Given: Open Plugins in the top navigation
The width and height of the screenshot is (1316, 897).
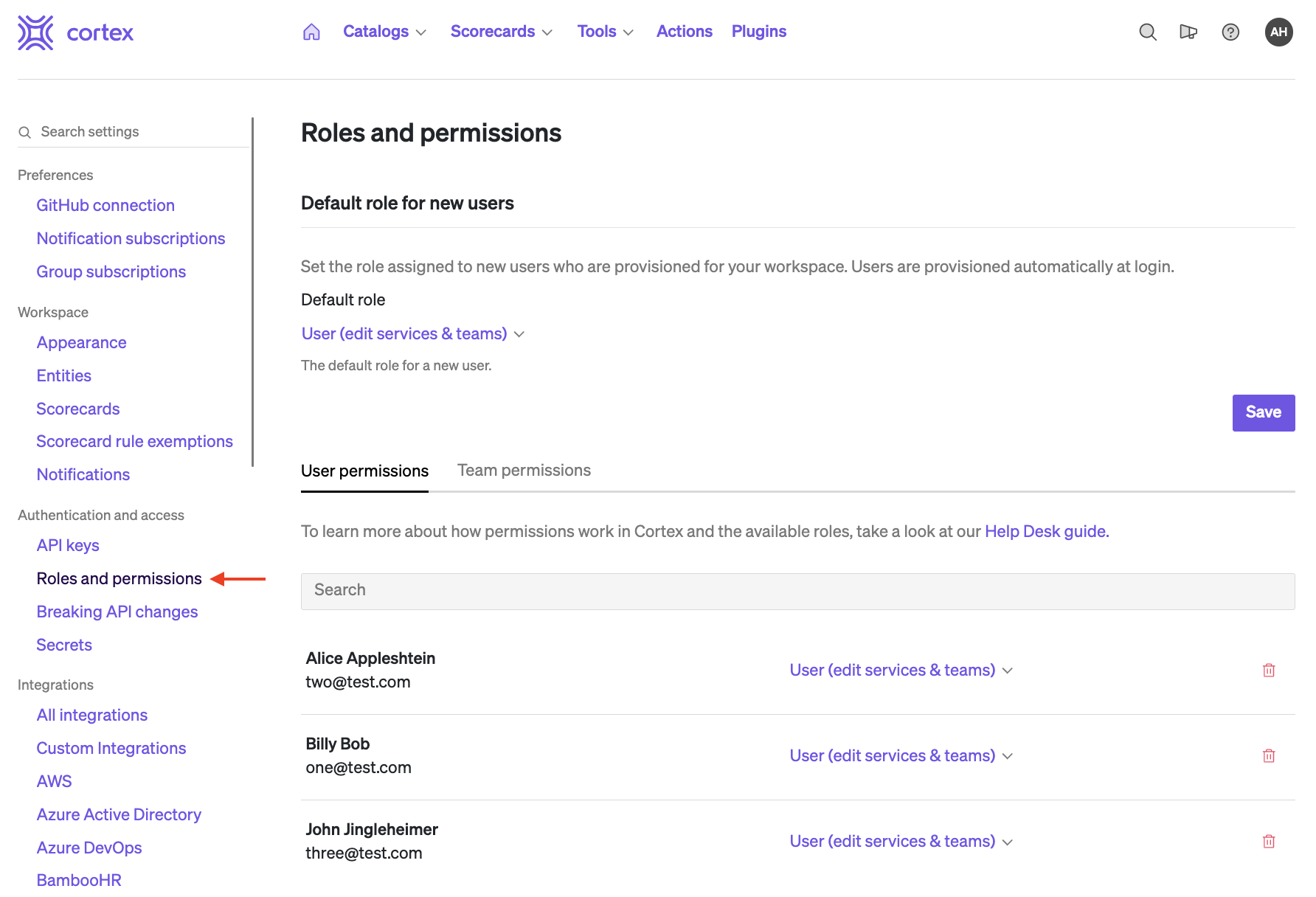Looking at the screenshot, I should (758, 32).
